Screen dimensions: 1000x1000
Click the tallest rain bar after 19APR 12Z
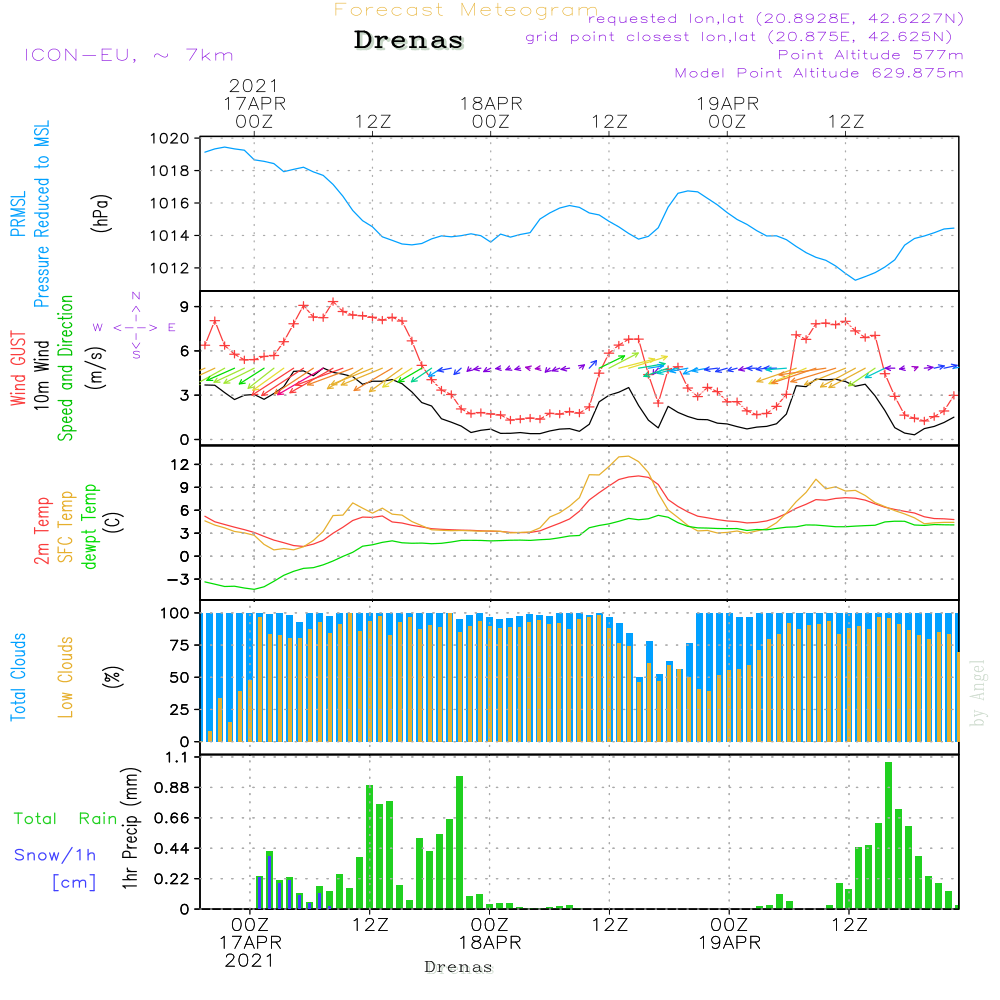pyautogui.click(x=888, y=835)
